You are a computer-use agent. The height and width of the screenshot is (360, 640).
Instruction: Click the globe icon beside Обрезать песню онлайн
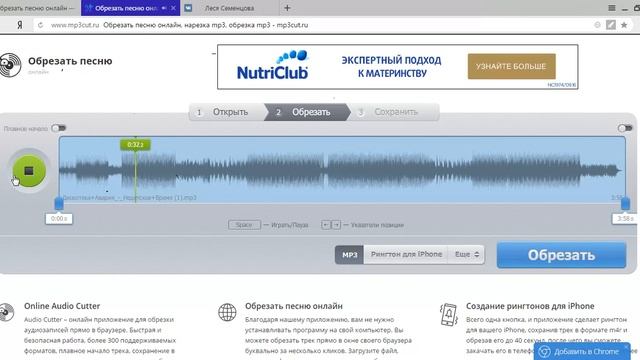(227, 312)
